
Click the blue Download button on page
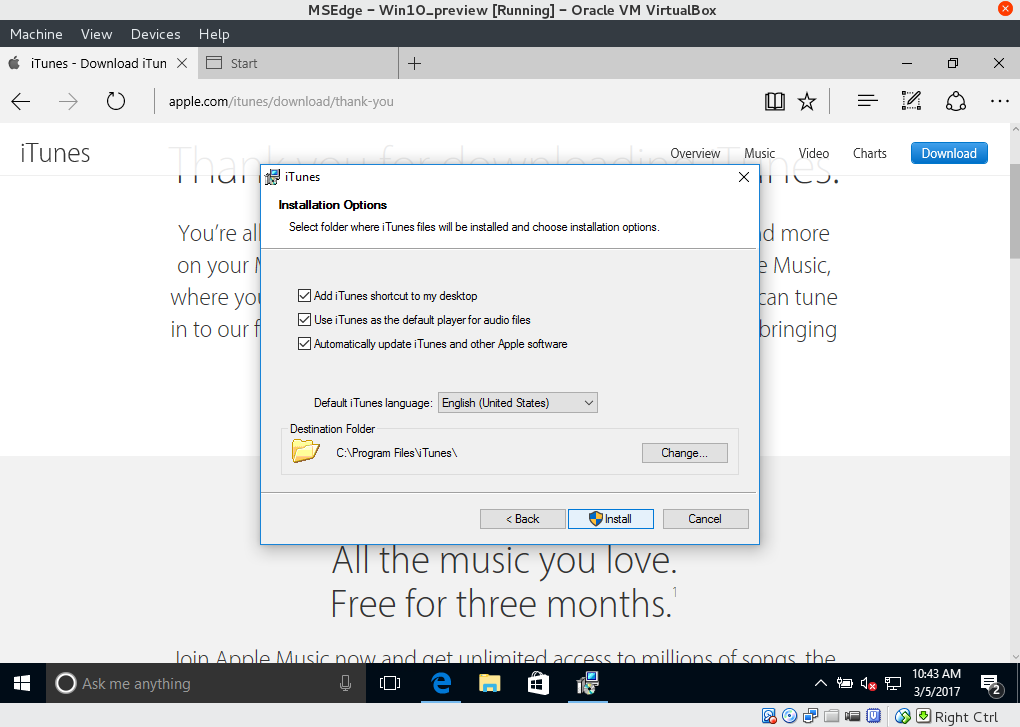pyautogui.click(x=949, y=153)
